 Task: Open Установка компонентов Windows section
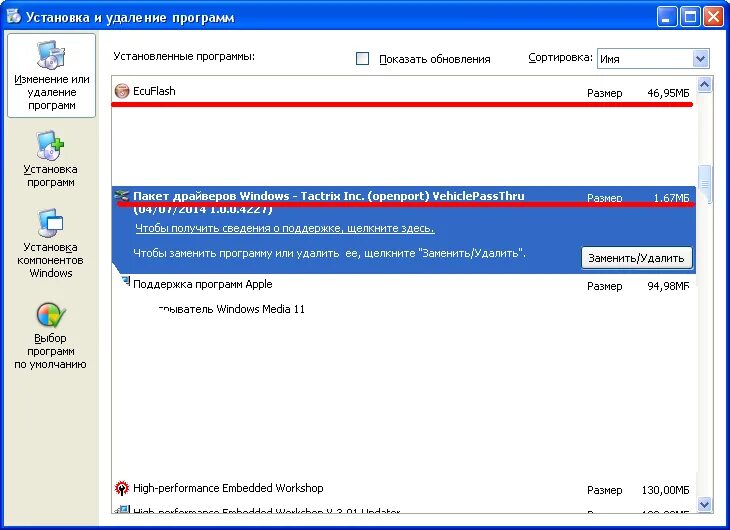(50, 243)
